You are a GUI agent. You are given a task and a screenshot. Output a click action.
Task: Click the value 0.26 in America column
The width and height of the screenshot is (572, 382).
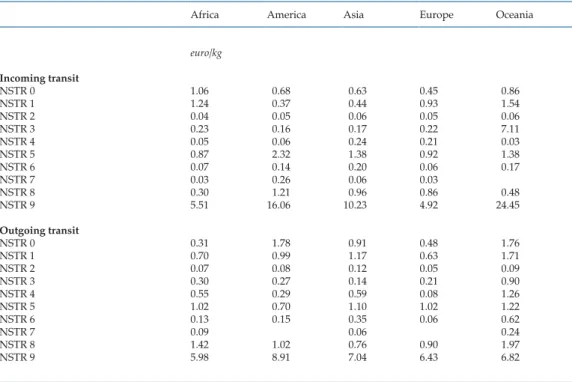[281, 180]
